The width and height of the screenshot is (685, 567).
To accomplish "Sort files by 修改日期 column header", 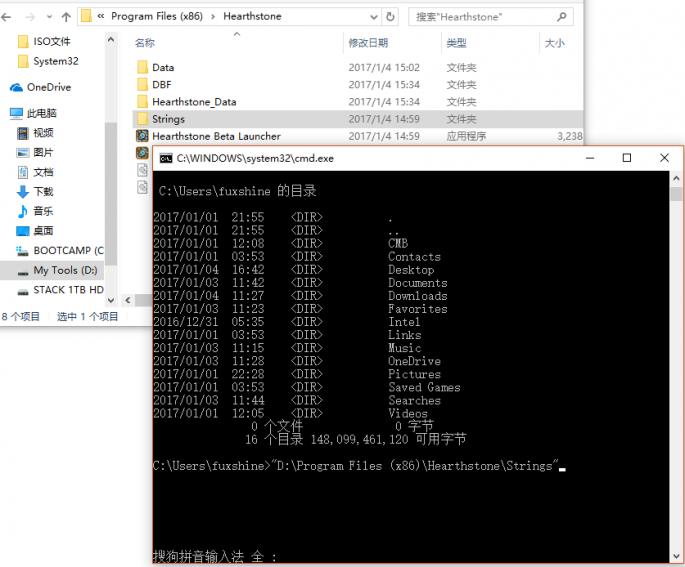I will (367, 43).
